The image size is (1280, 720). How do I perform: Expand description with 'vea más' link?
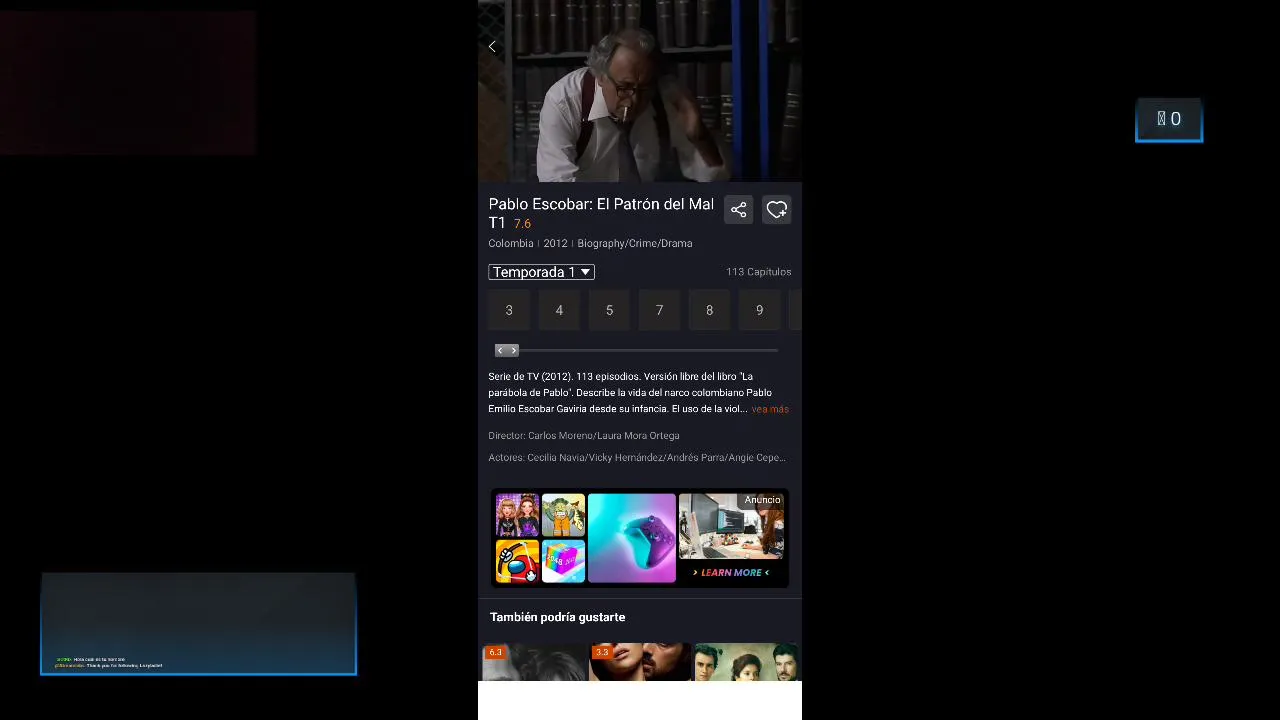(770, 409)
